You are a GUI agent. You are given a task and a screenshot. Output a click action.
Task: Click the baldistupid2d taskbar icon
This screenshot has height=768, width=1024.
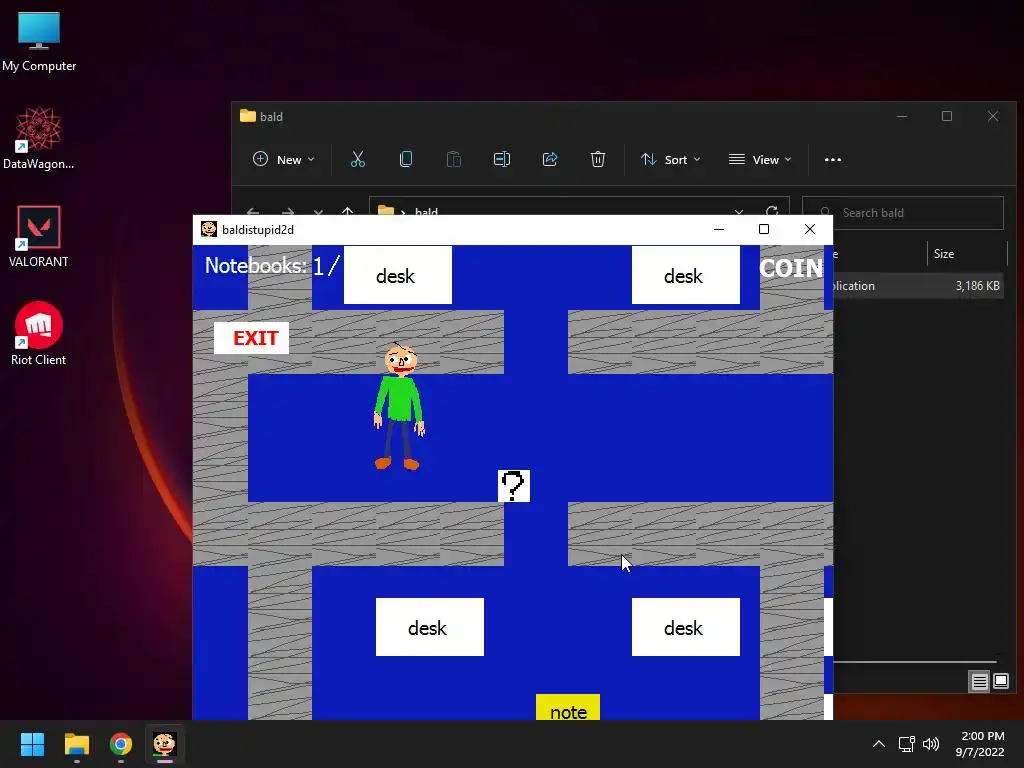(165, 744)
